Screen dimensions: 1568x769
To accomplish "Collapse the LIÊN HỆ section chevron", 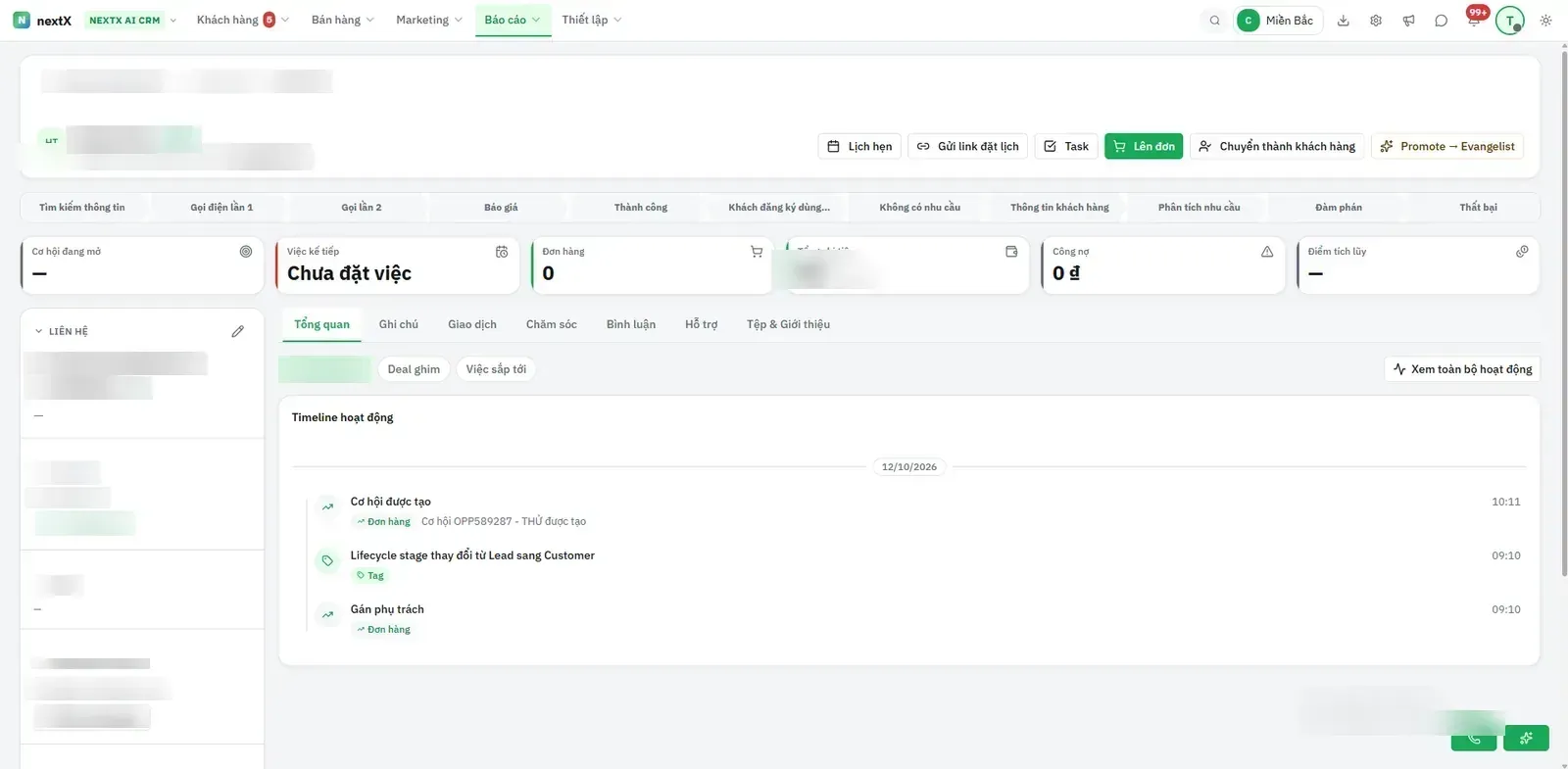I will pyautogui.click(x=39, y=331).
